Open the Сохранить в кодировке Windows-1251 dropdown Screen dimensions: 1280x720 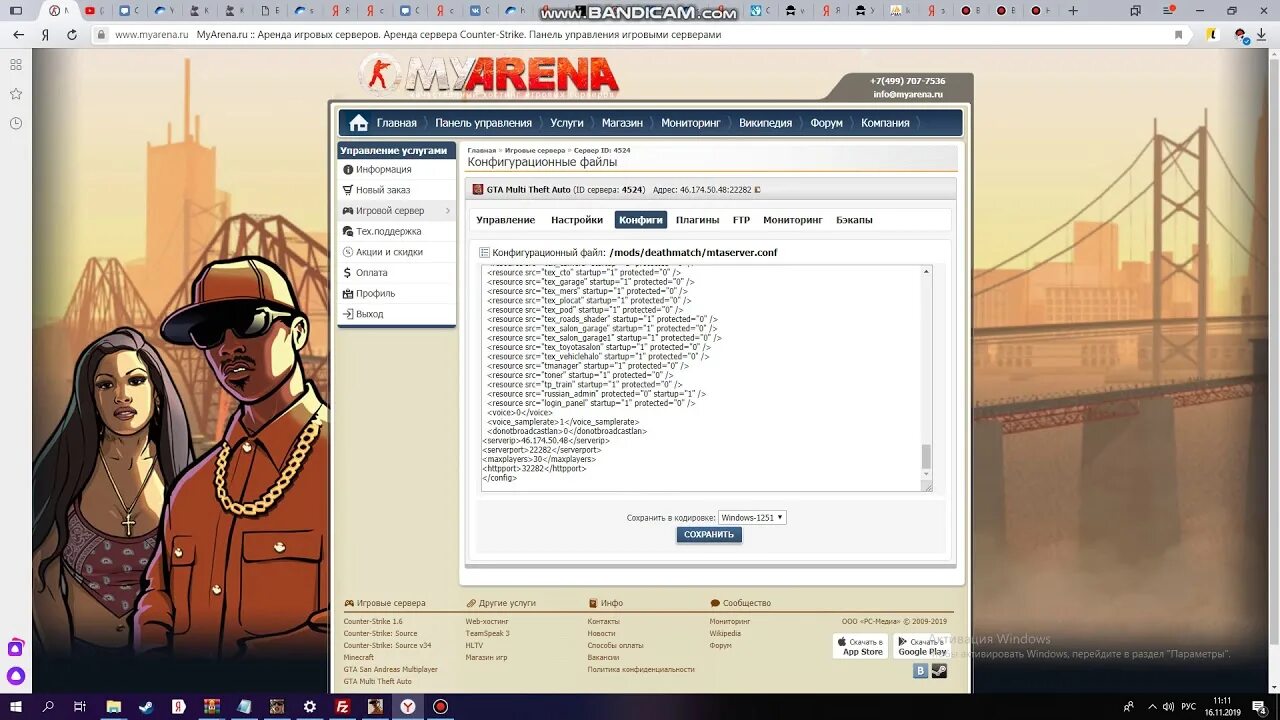click(752, 517)
